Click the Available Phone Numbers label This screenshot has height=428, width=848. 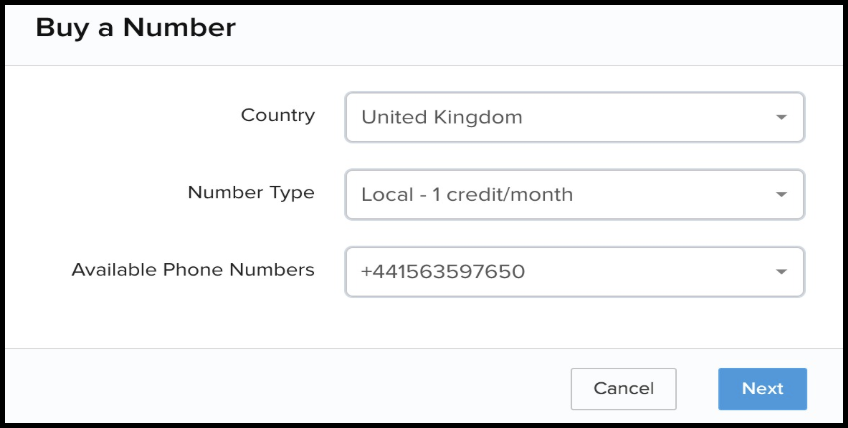(x=193, y=270)
